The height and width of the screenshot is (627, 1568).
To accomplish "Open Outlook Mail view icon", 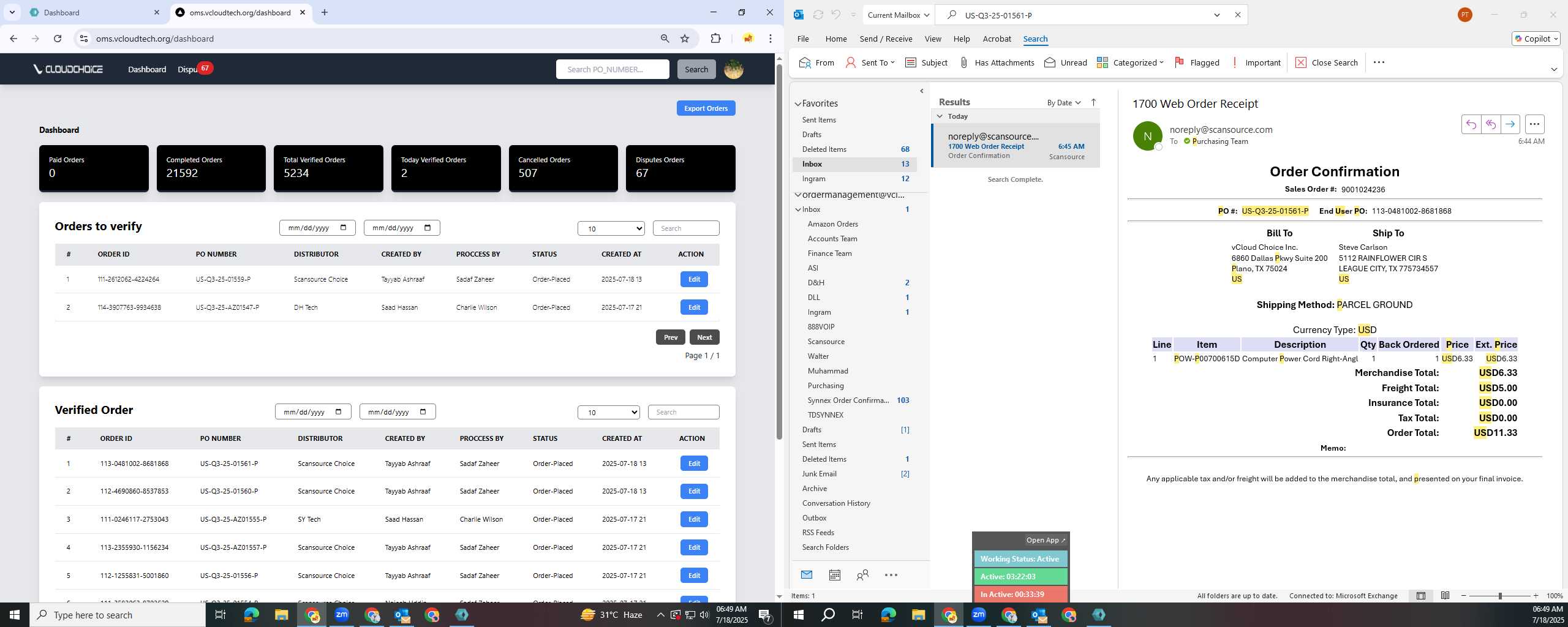I will (x=807, y=575).
